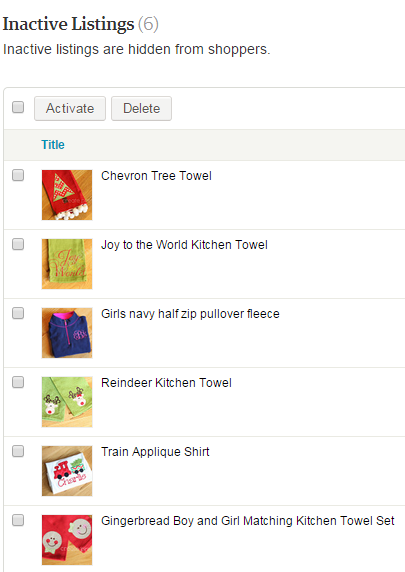Select the Joy to the World listing checkbox
405x572 pixels.
tap(18, 244)
